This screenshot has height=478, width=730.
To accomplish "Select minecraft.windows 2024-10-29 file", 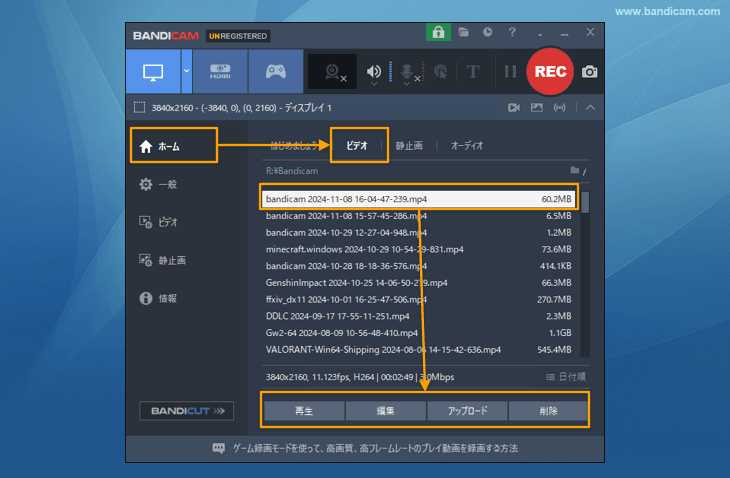I will click(x=418, y=249).
